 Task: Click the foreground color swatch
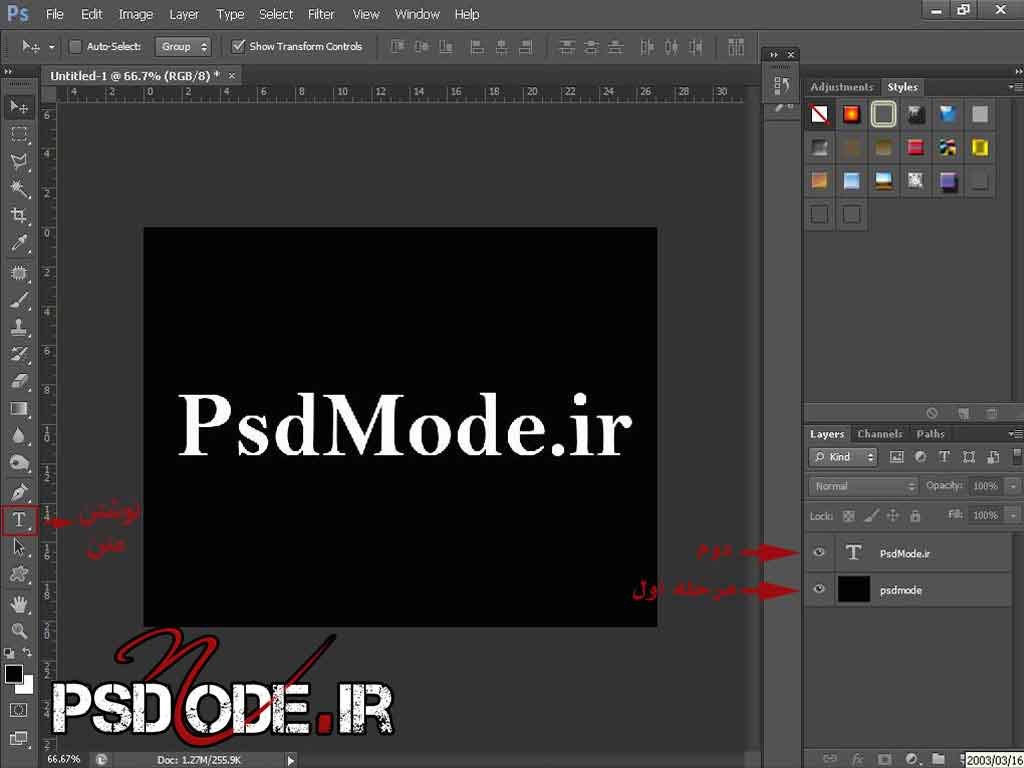point(13,674)
